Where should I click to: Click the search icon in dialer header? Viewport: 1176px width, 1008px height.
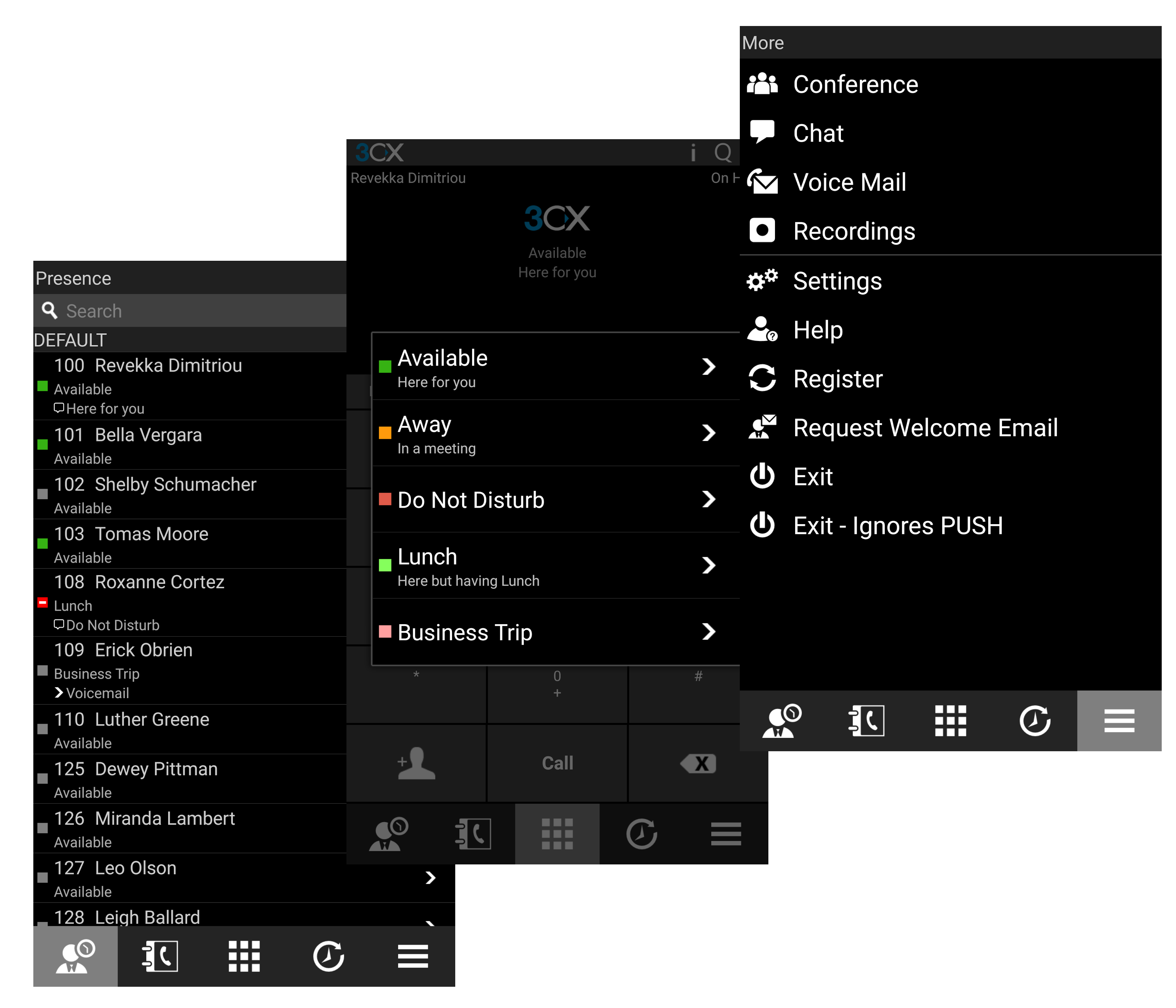click(x=723, y=152)
